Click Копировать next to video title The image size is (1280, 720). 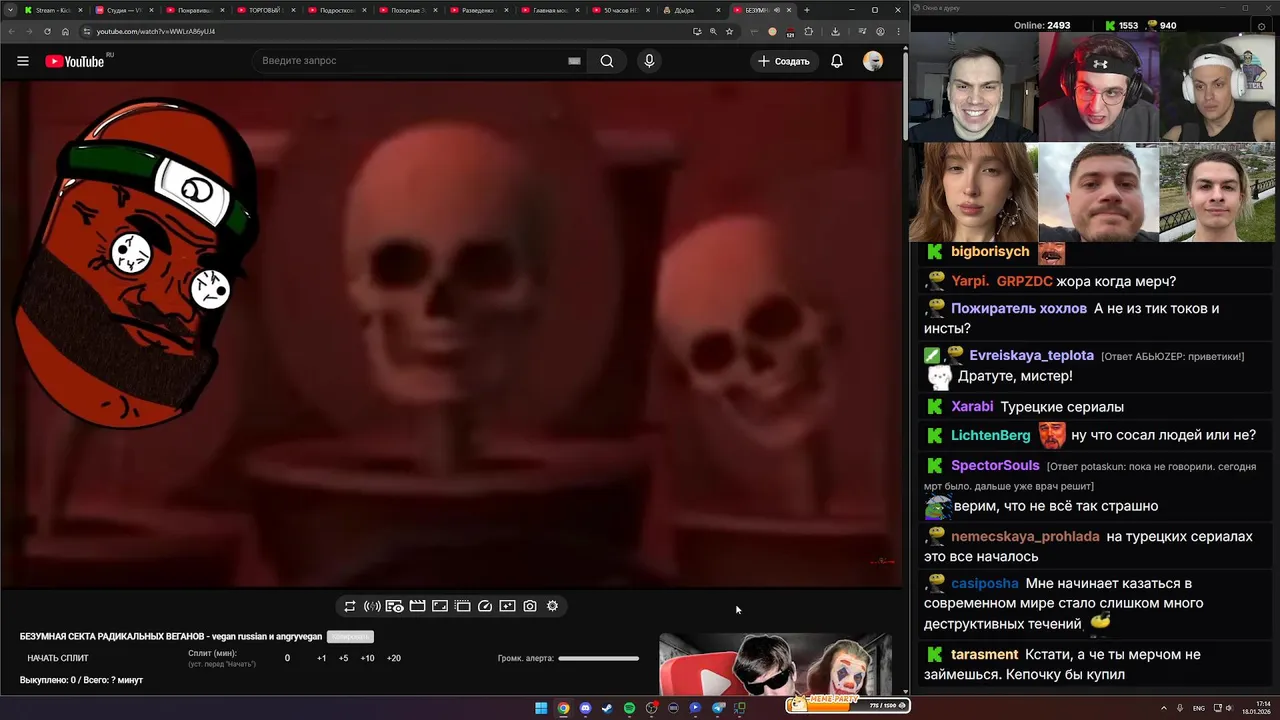350,636
